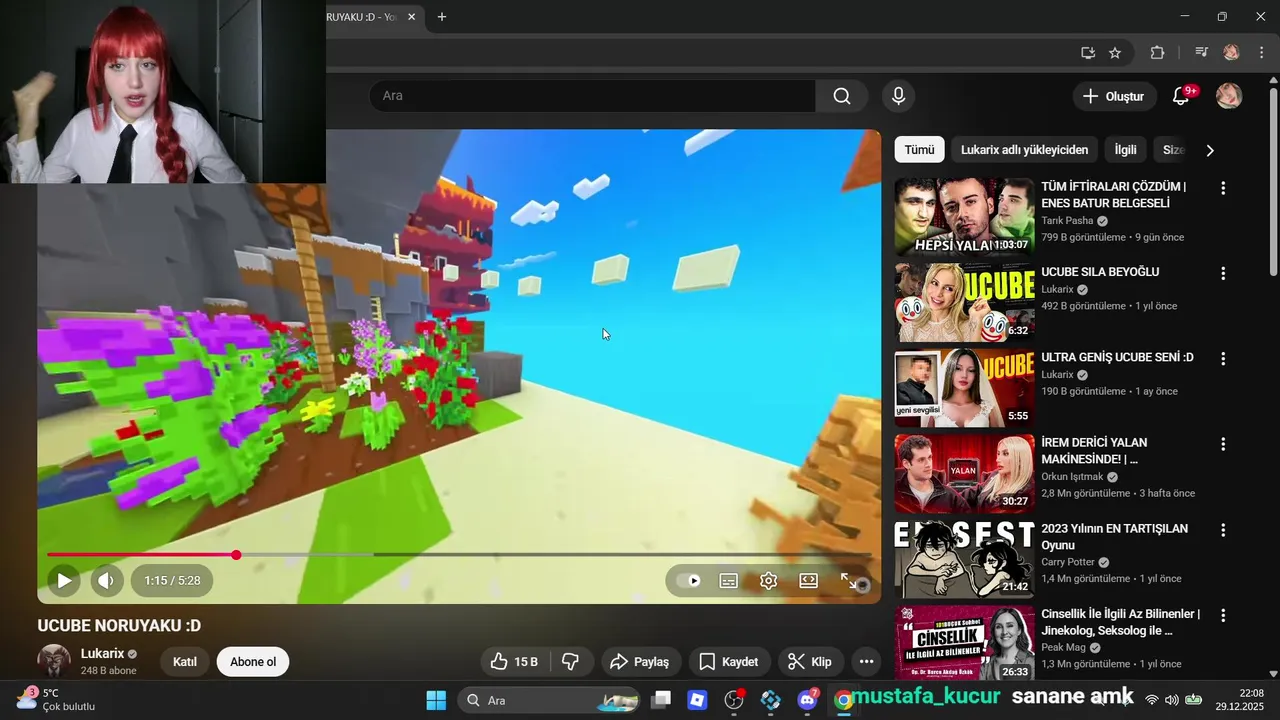
Task: Switch to theater mode view
Action: click(809, 580)
